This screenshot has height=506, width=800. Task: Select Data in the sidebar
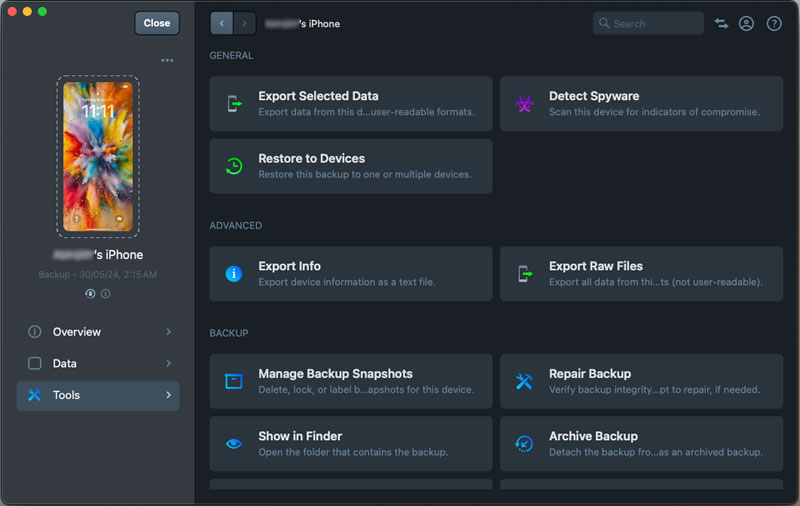tap(98, 363)
